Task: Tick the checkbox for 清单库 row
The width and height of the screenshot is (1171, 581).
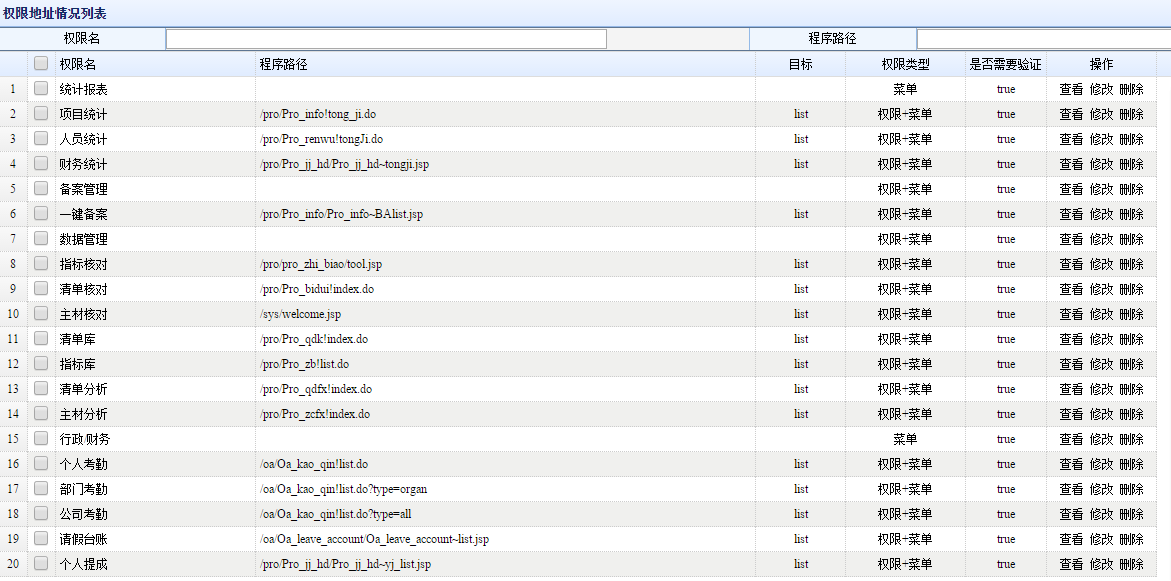Action: point(41,339)
